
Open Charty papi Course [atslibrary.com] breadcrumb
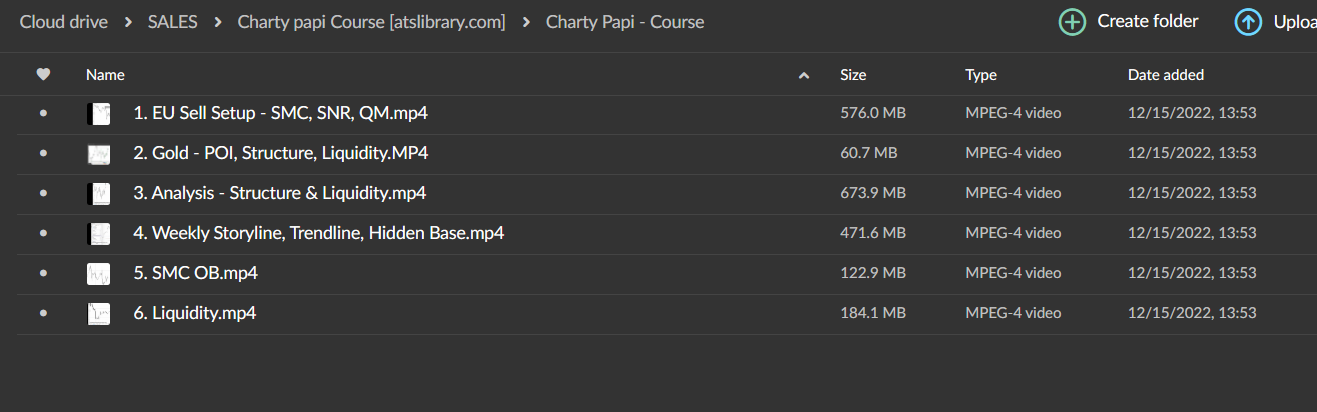tap(371, 22)
